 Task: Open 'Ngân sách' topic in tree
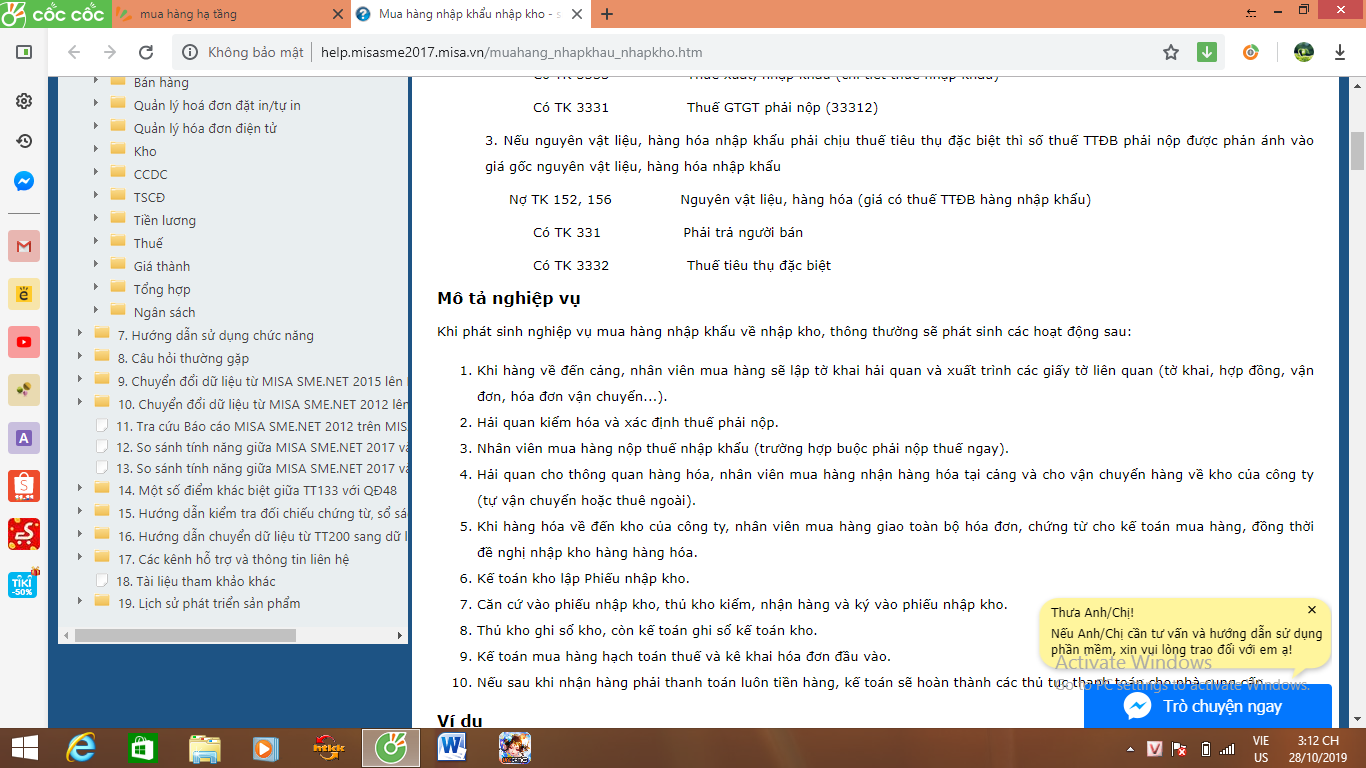pos(165,312)
